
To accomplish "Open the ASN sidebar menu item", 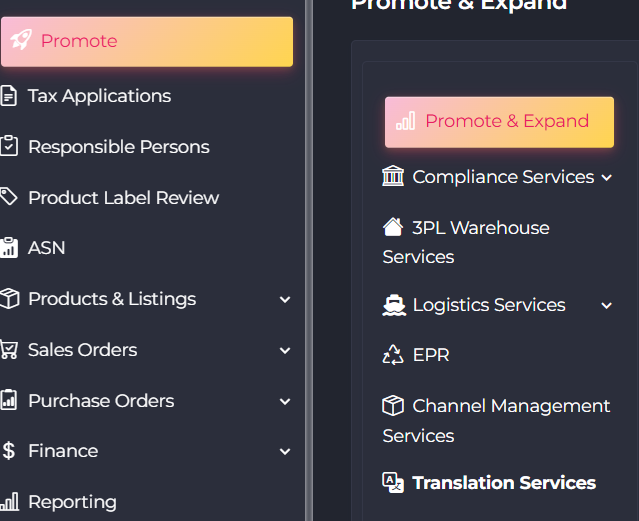I will click(x=46, y=248).
